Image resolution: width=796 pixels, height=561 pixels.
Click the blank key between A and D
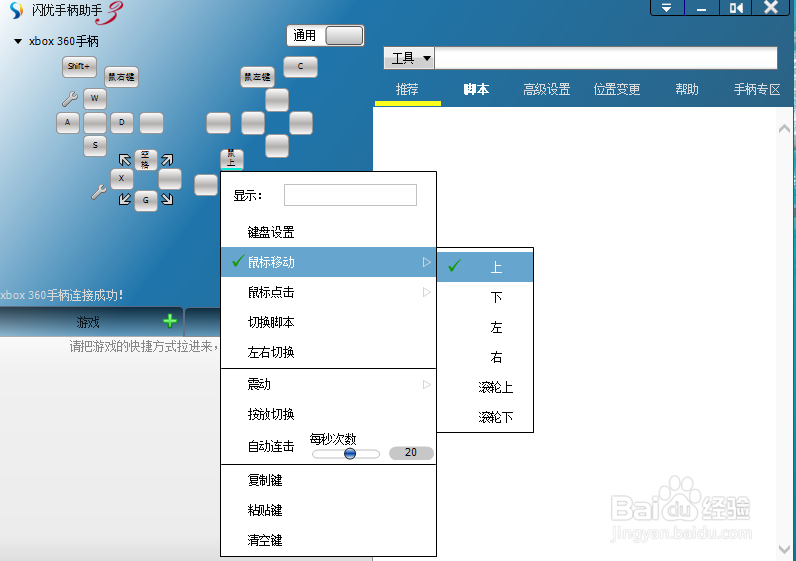pos(95,123)
